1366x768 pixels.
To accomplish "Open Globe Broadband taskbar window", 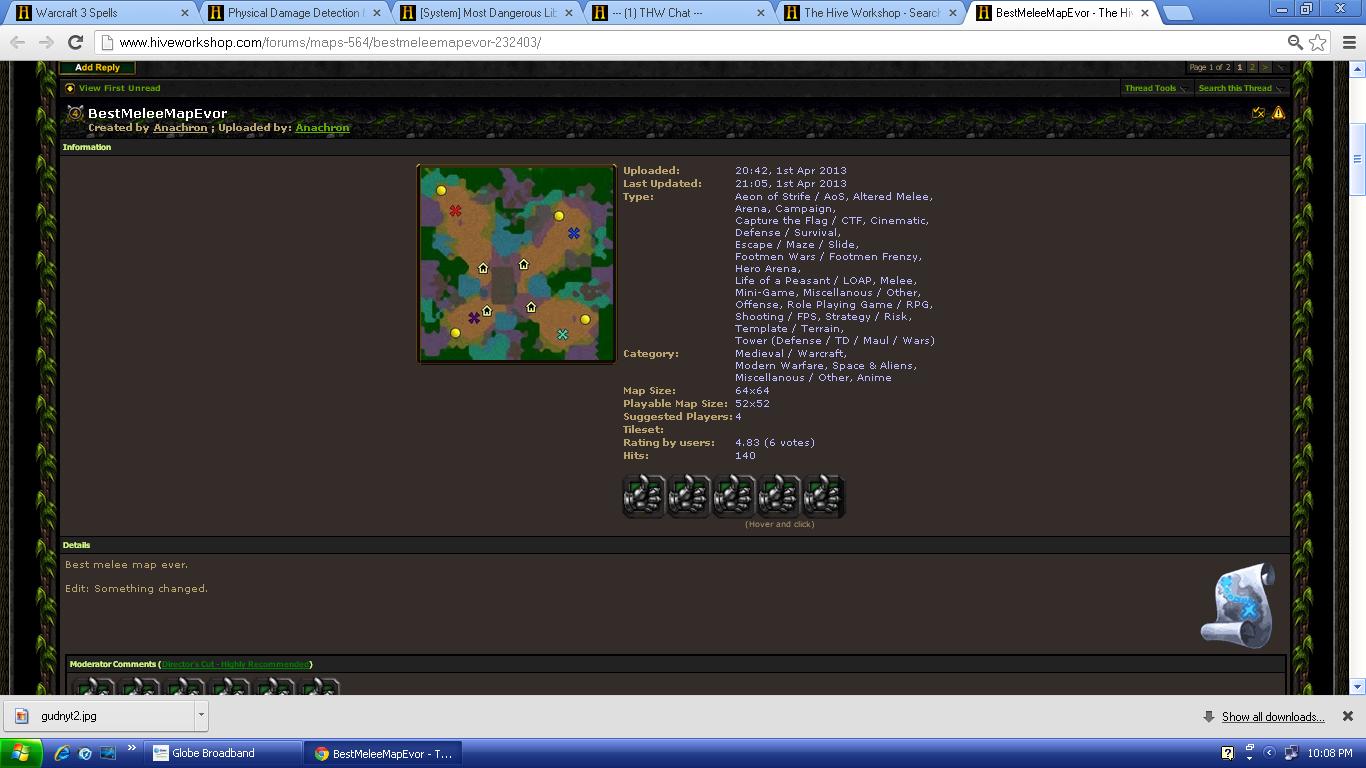I will tap(224, 753).
